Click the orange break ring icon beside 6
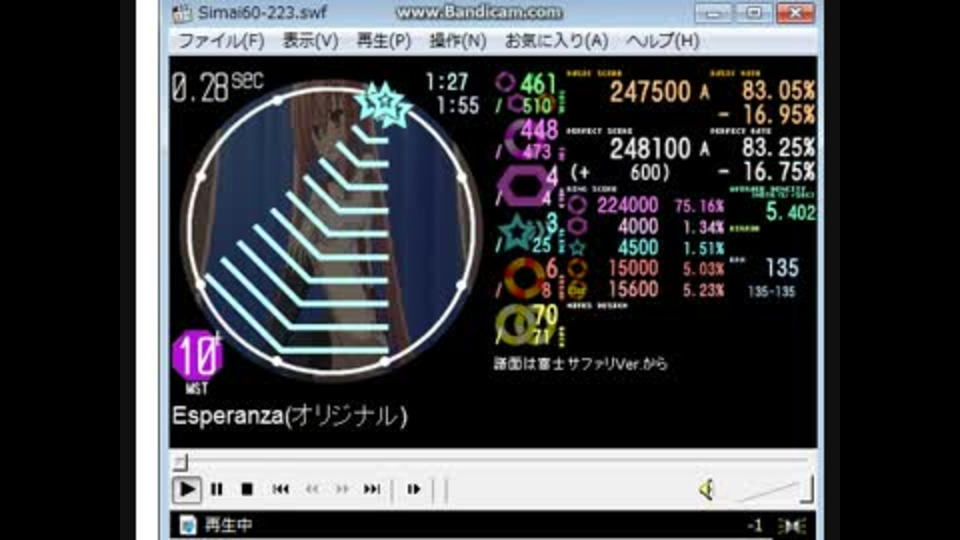960x540 pixels. pyautogui.click(x=523, y=278)
